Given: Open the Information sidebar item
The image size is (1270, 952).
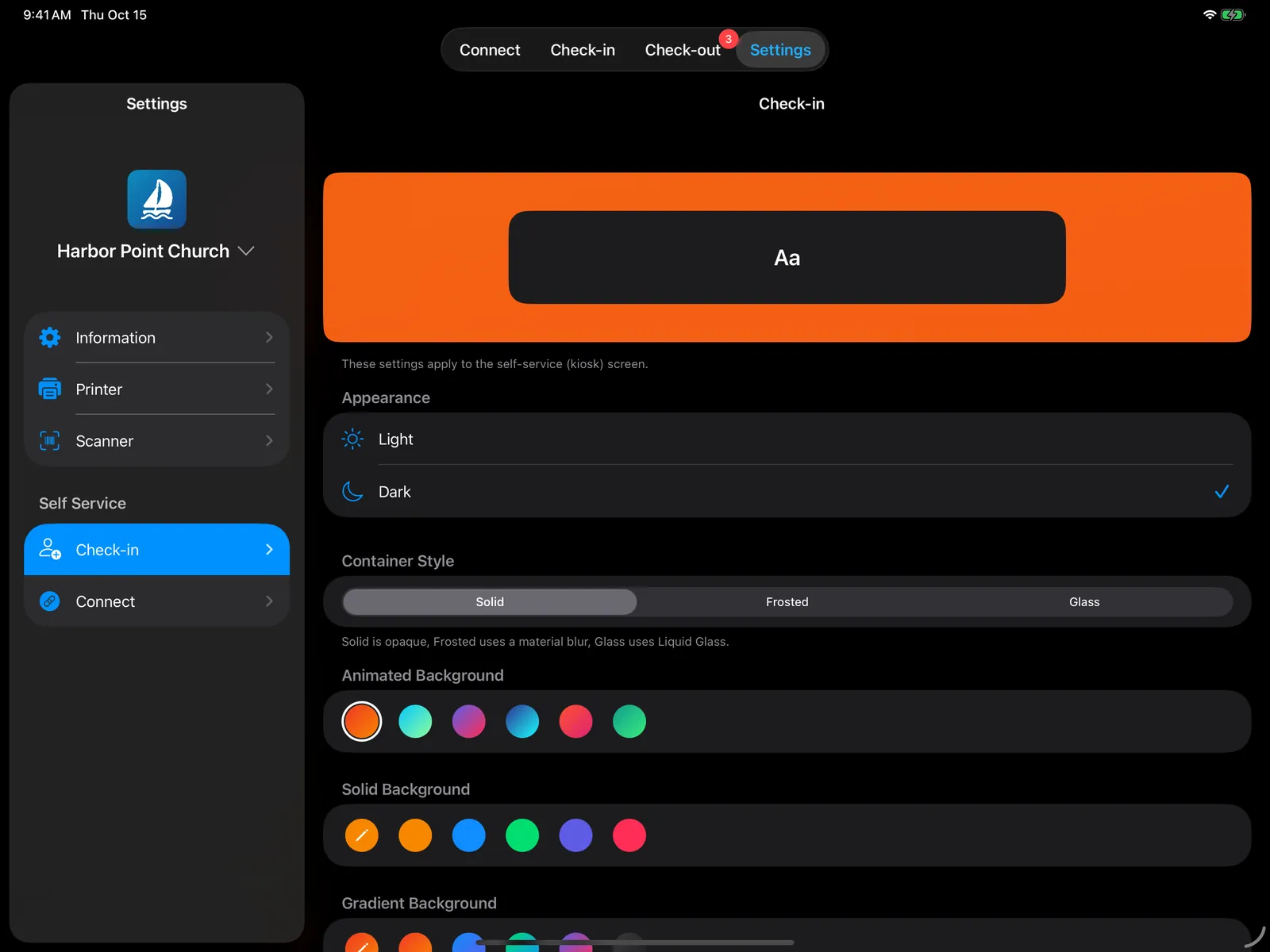Looking at the screenshot, I should pos(157,337).
